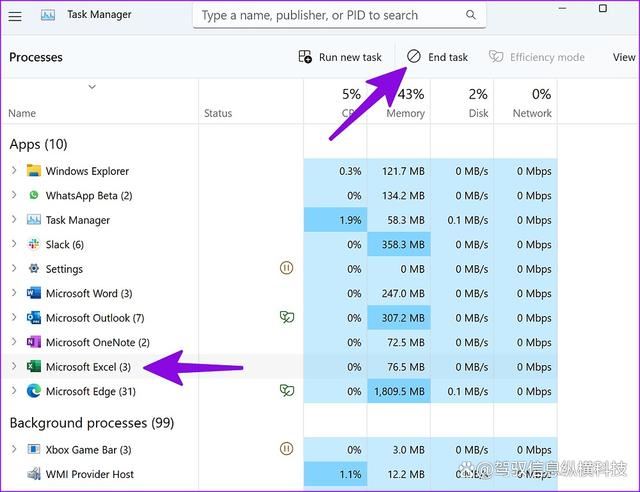
Task: Expand the Slack process group
Action: click(14, 244)
